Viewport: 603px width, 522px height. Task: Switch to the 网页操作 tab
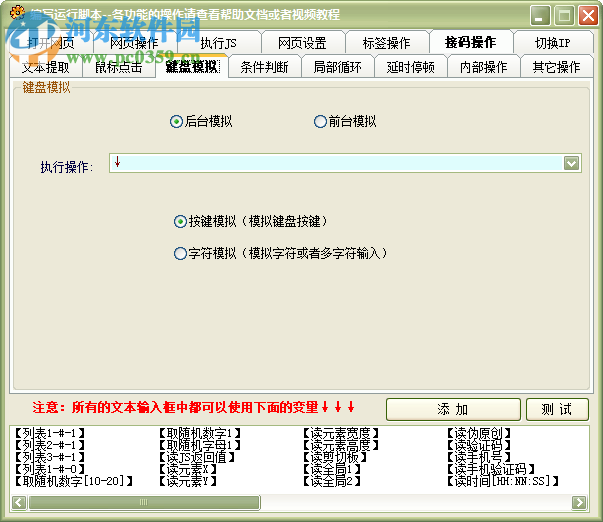point(134,43)
